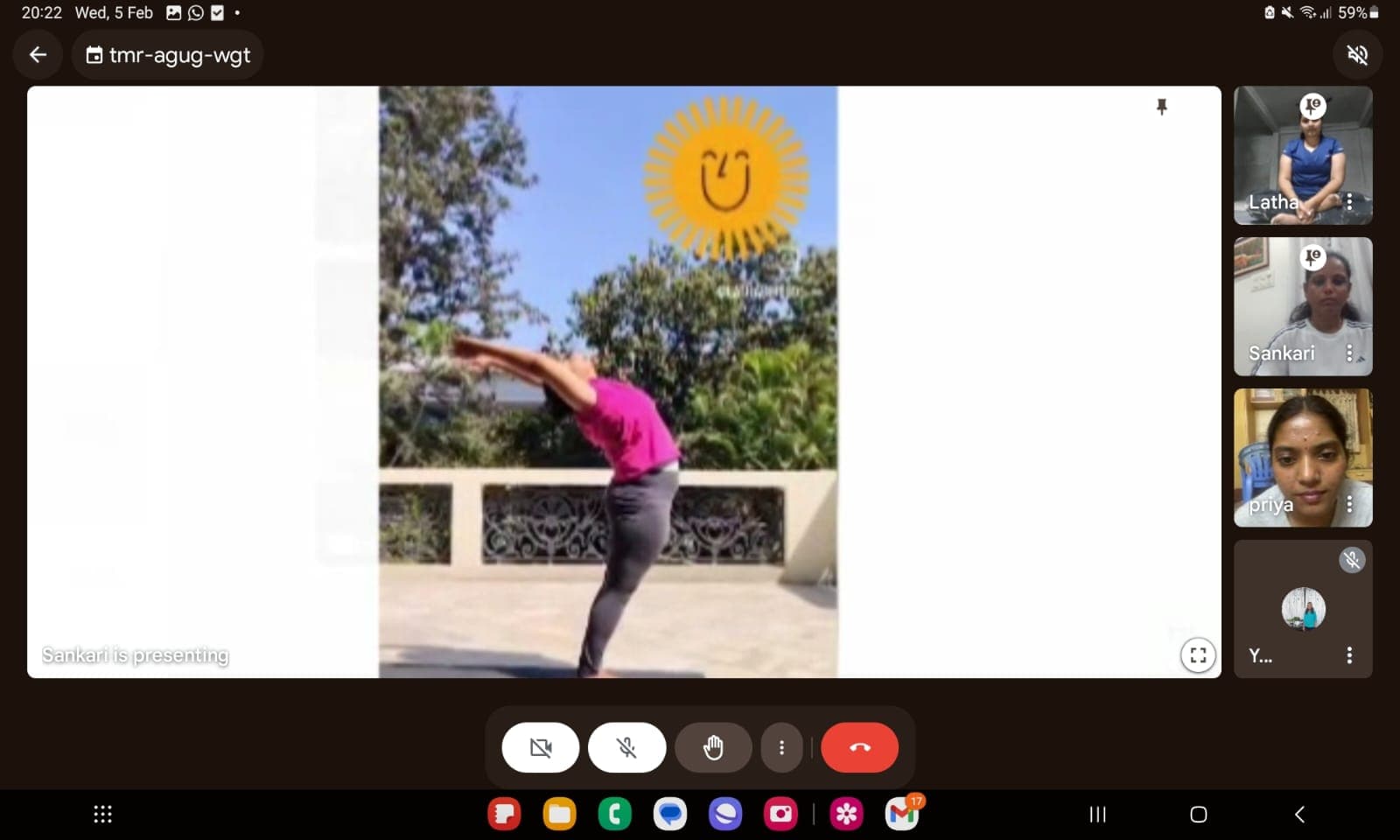Open meeting code tmr-agug-wgt details
This screenshot has width=1400, height=840.
(168, 55)
